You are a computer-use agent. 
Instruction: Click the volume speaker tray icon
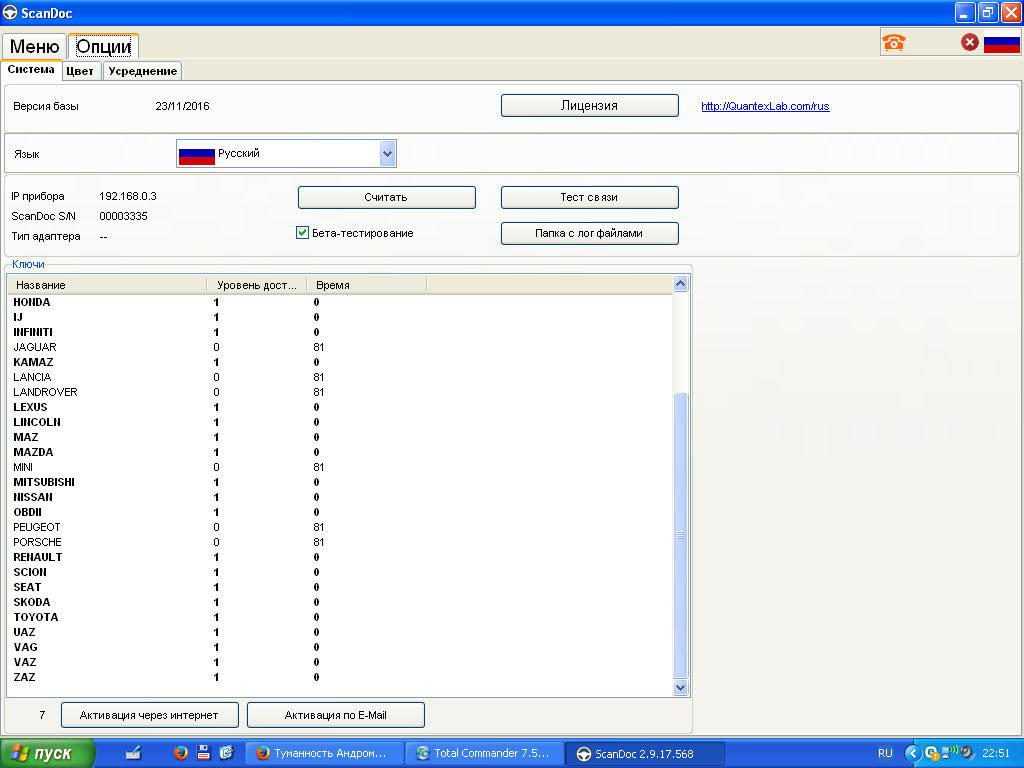[967, 753]
